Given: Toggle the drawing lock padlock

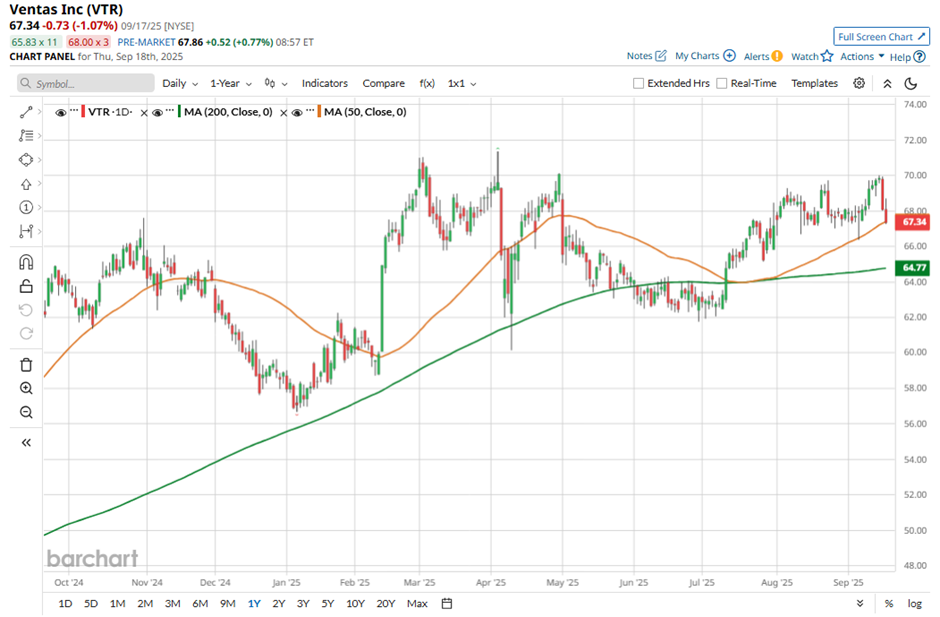Looking at the screenshot, I should click(x=26, y=286).
